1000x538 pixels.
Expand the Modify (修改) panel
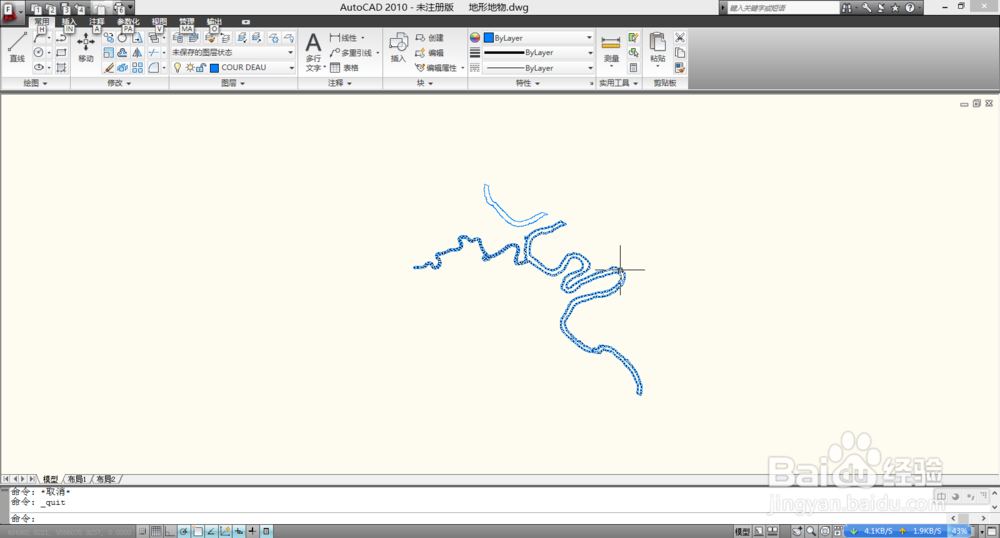click(x=119, y=83)
